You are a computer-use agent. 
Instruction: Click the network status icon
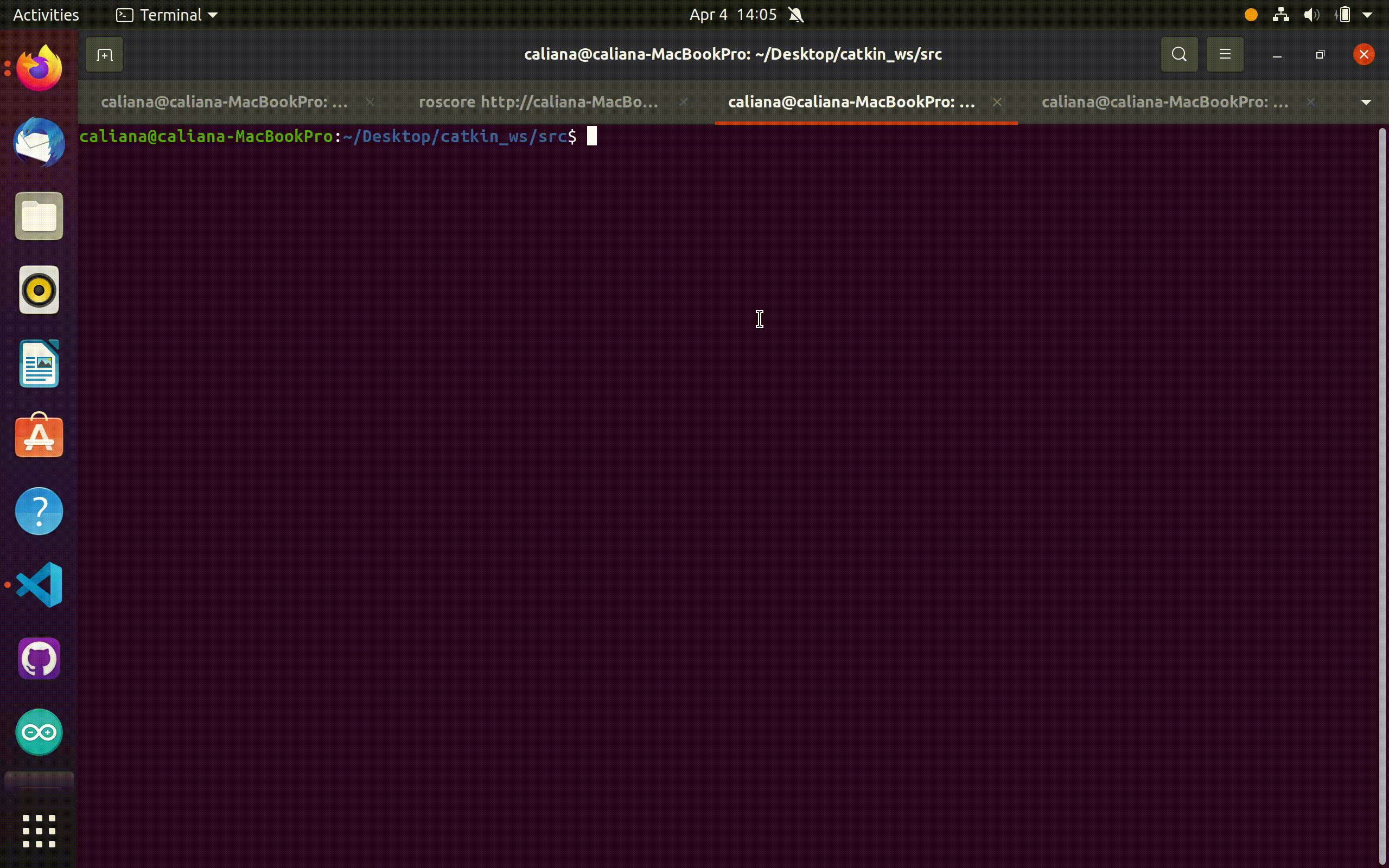(1280, 15)
